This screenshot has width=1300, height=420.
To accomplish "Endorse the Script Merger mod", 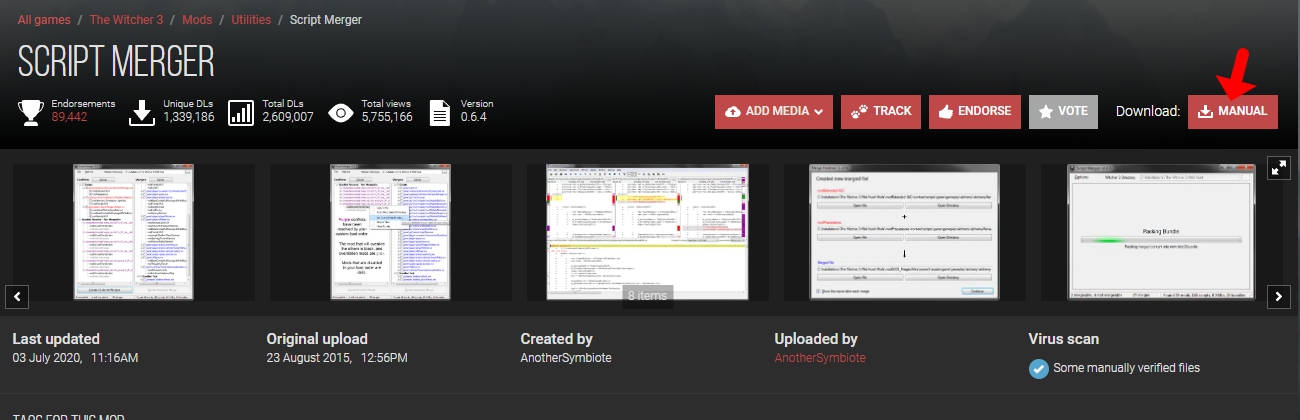I will click(975, 112).
